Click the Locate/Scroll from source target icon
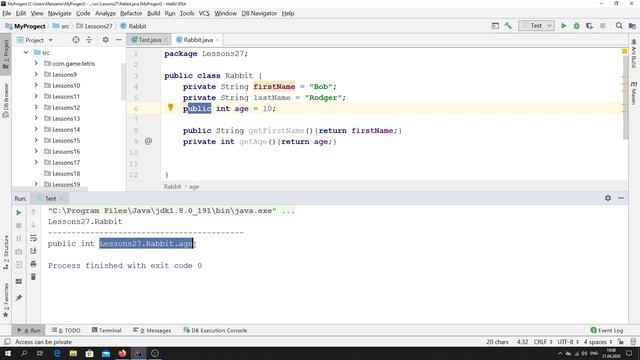640x360 pixels. (76, 40)
